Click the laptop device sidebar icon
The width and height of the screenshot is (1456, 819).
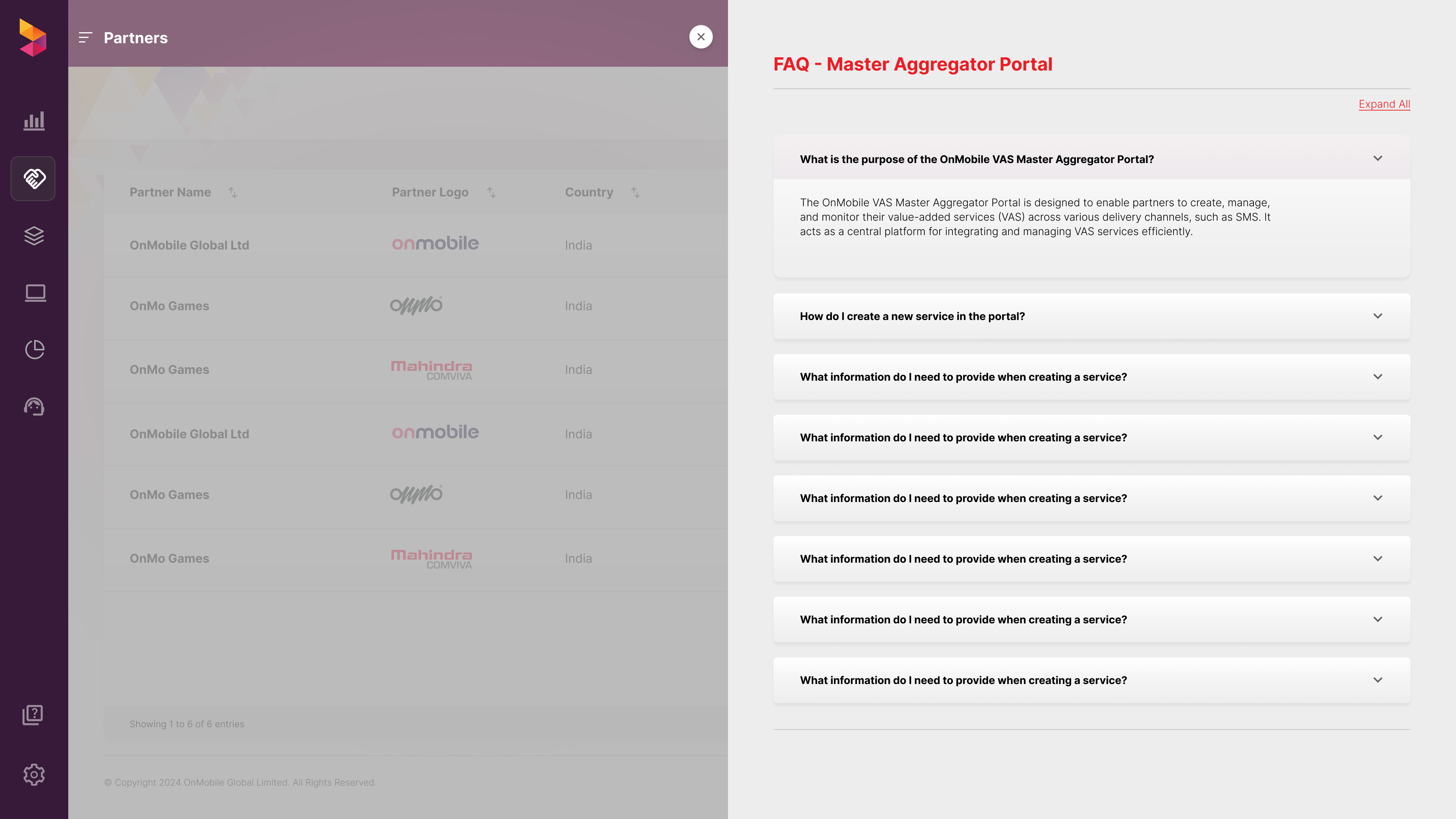tap(35, 293)
